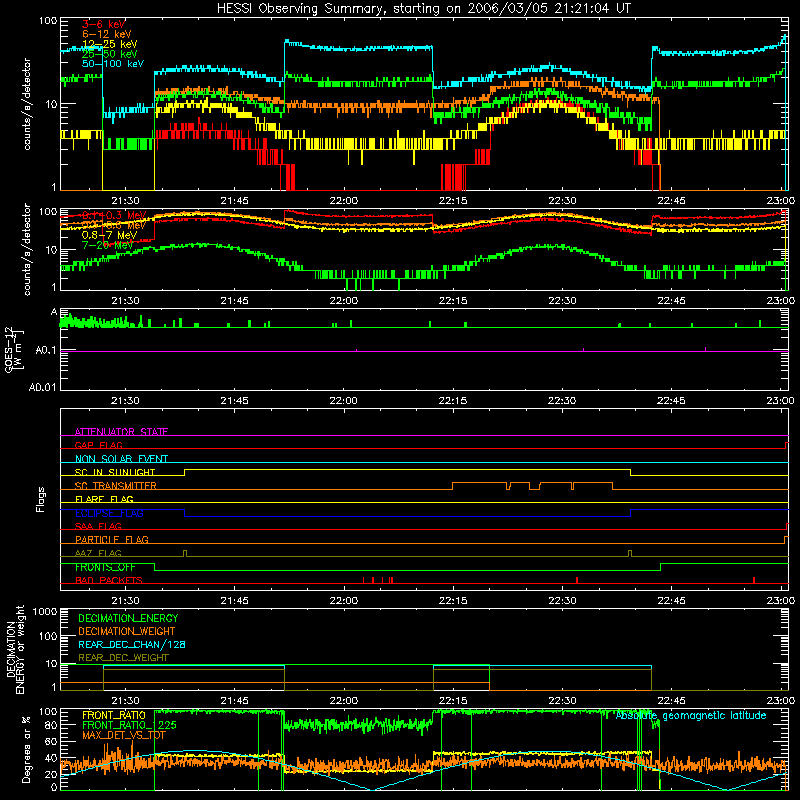
Task: Click 22:45 tick under the GOES panel
Action: click(671, 401)
